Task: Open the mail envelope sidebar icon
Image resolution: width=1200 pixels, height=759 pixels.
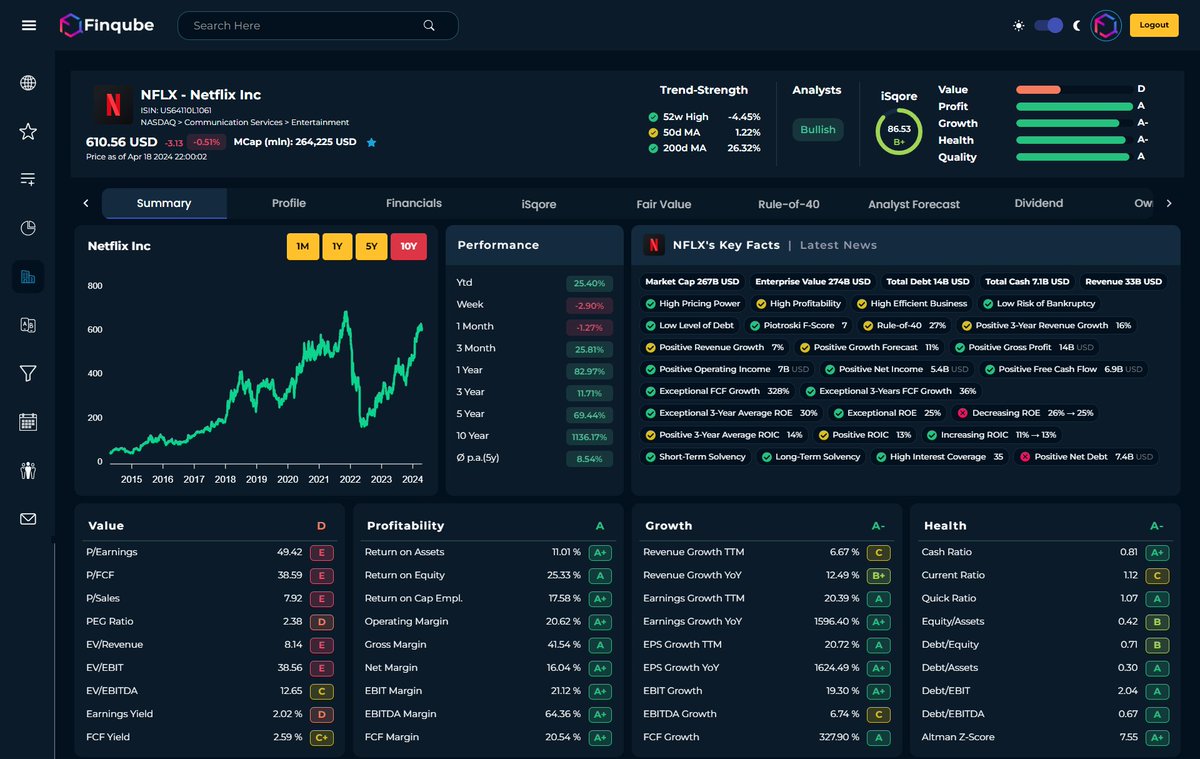Action: point(28,519)
